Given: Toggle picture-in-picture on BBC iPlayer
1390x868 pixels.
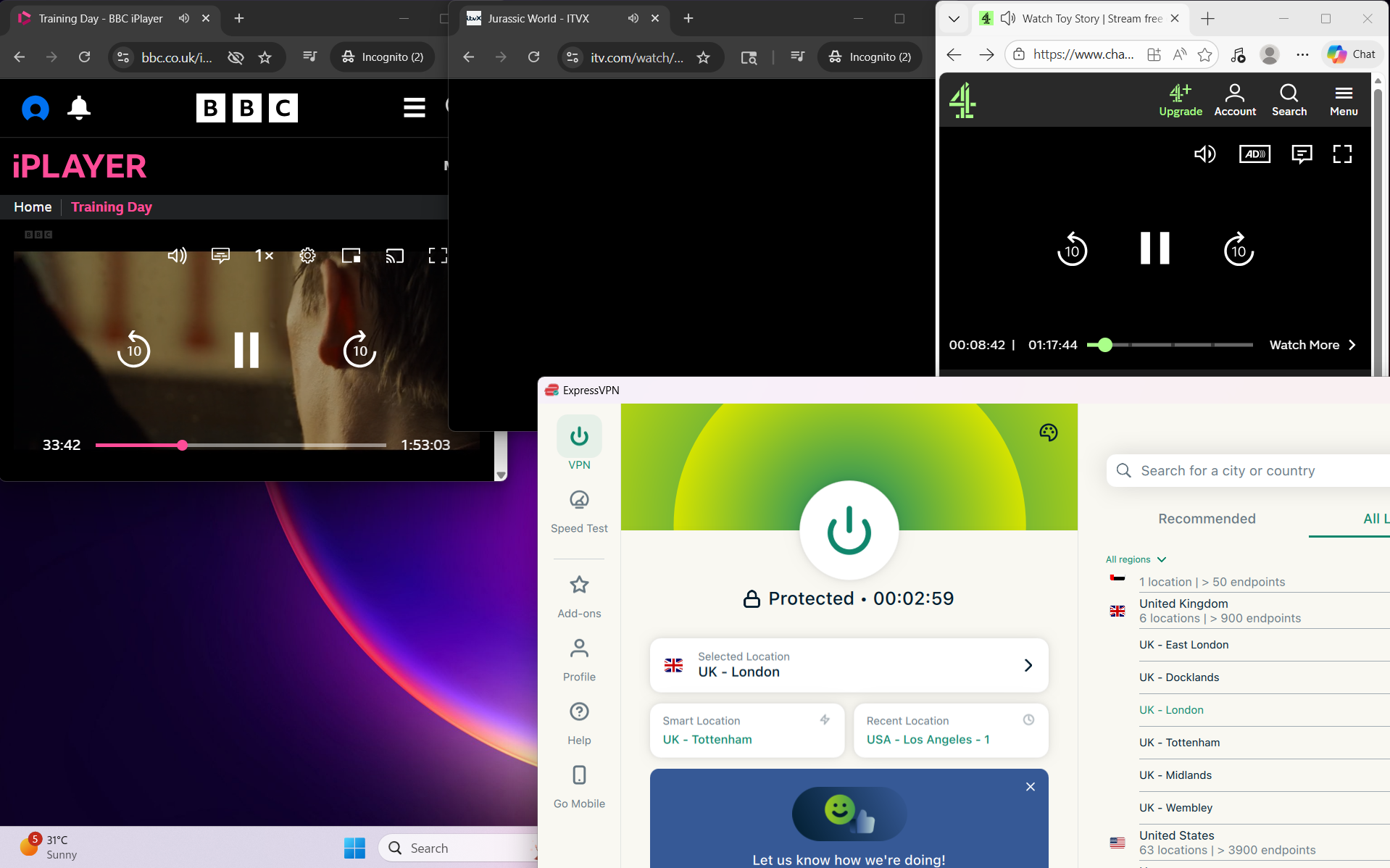Looking at the screenshot, I should coord(351,255).
